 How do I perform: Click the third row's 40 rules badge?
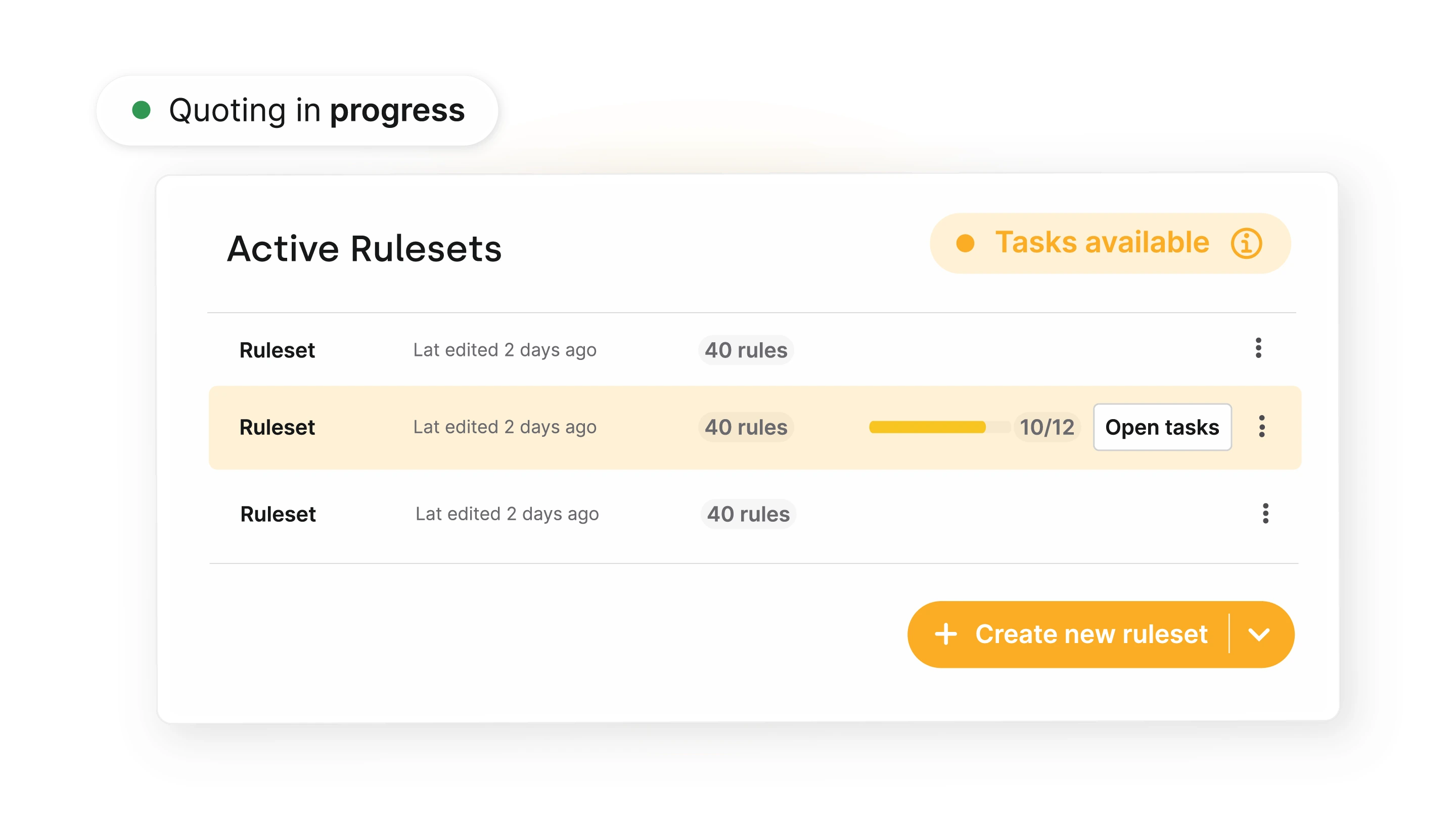pyautogui.click(x=748, y=514)
